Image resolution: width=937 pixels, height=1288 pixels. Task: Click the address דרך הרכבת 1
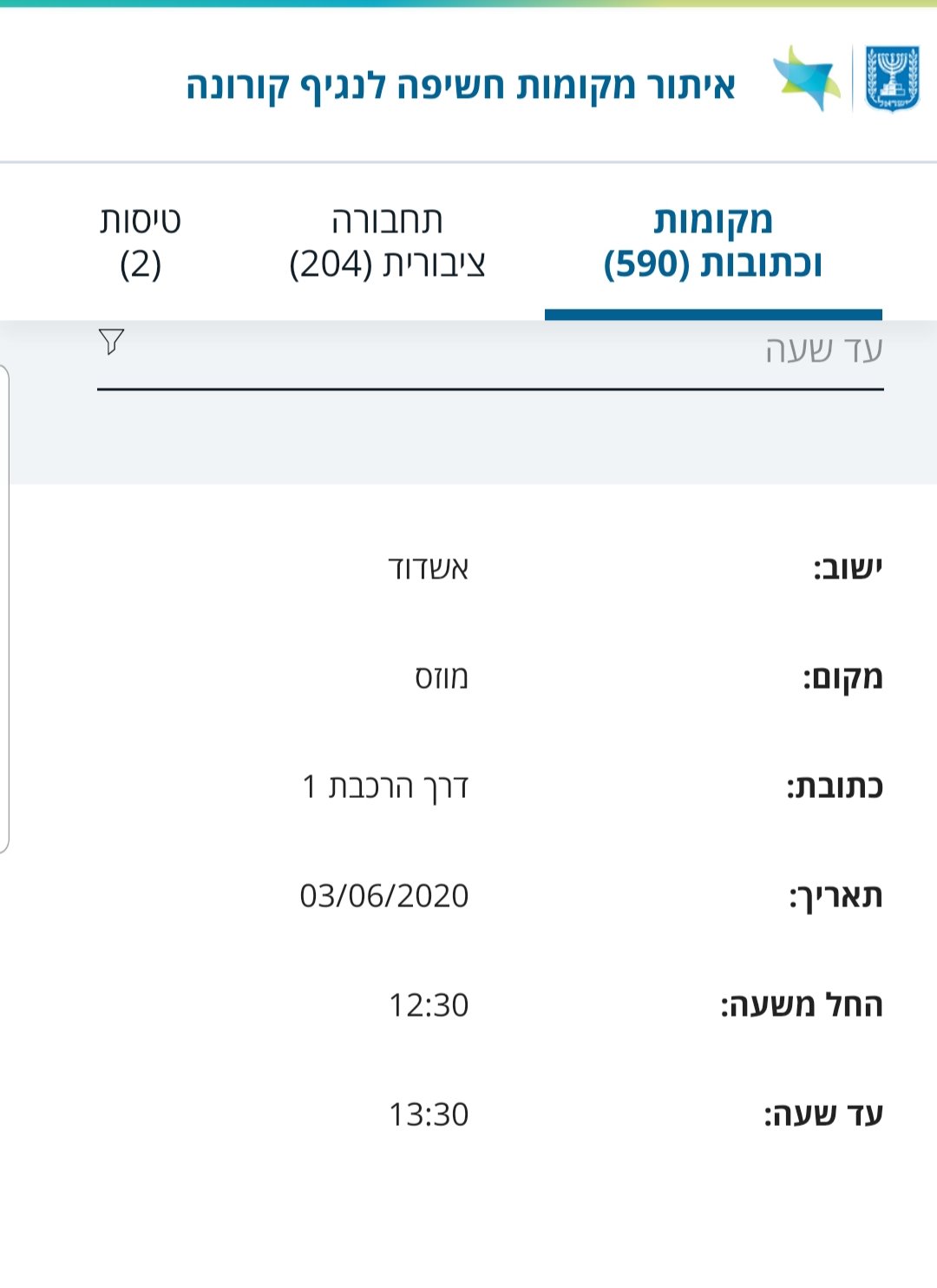385,787
